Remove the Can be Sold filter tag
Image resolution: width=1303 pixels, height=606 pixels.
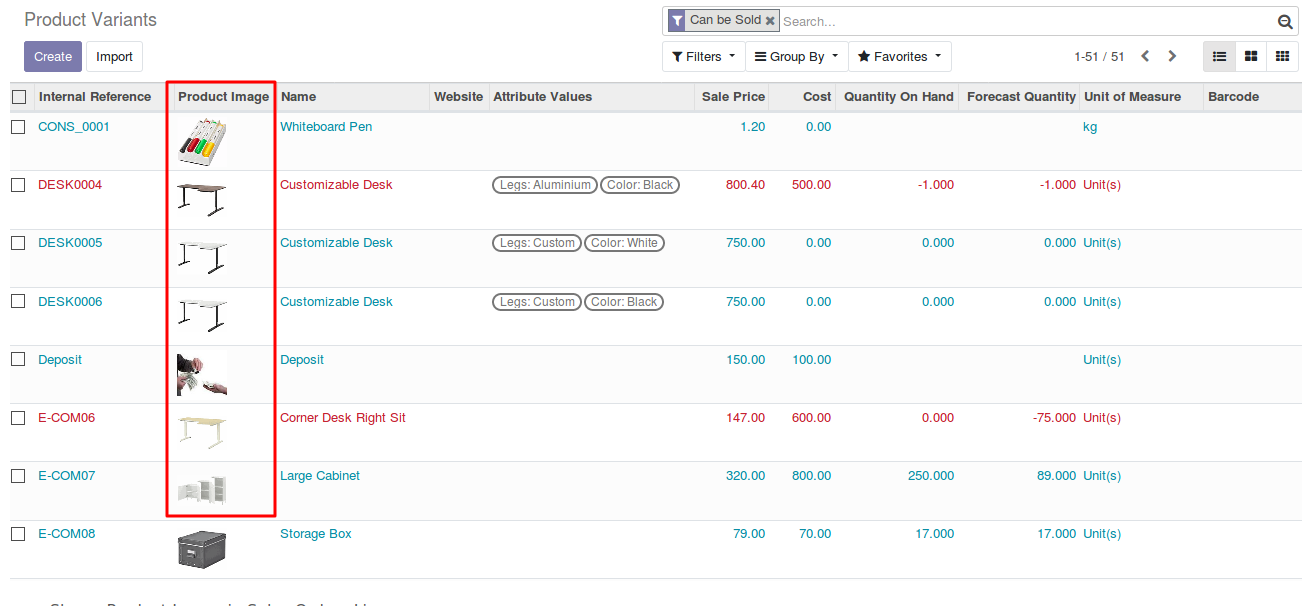click(770, 21)
